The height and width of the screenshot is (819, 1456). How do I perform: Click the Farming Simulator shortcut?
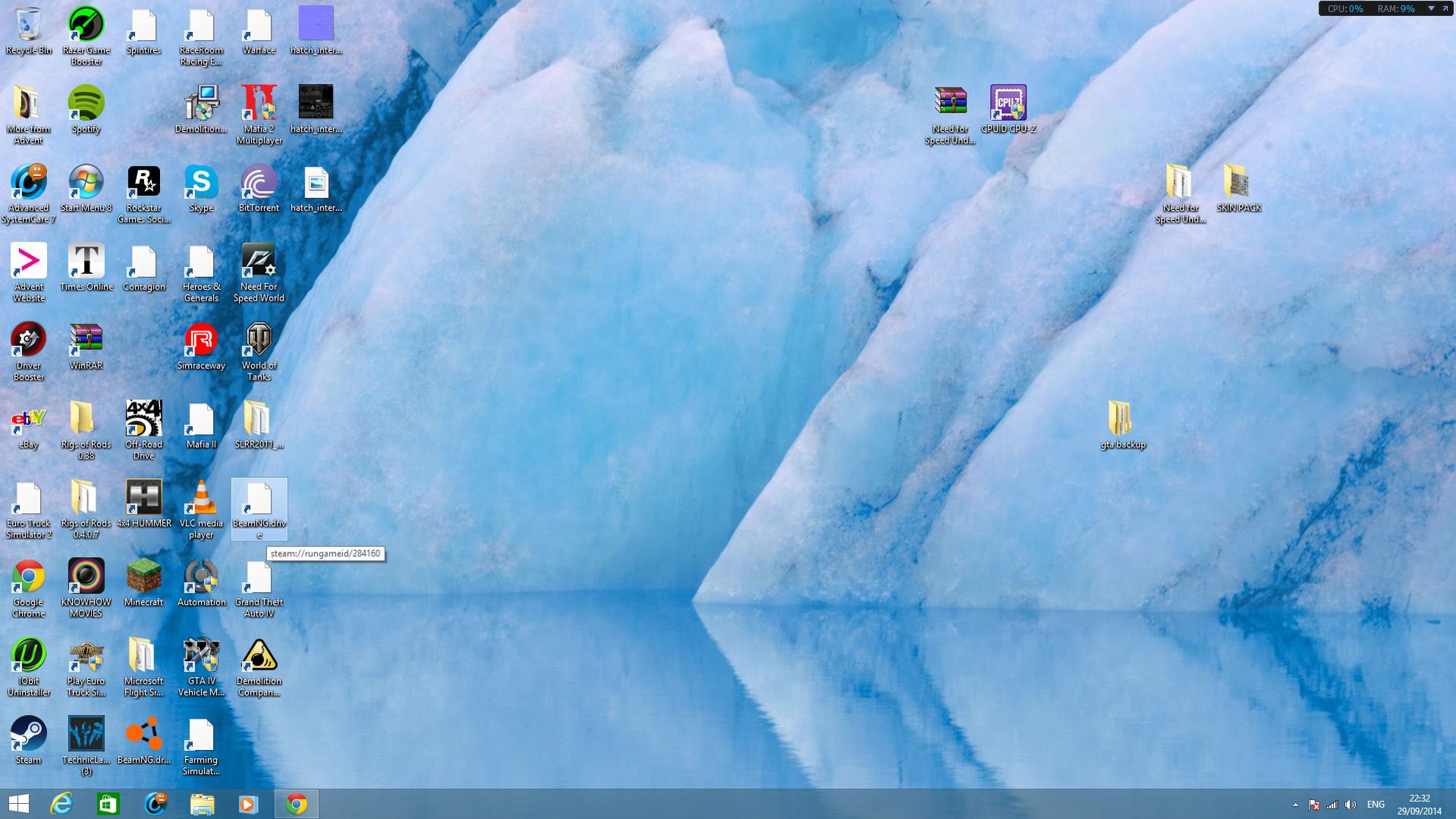click(x=201, y=747)
